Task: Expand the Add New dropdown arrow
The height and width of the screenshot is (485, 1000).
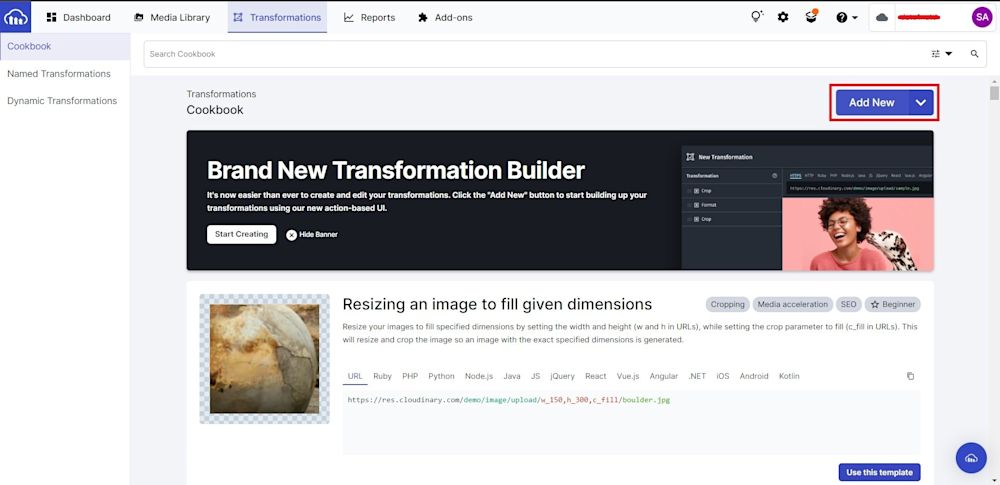Action: (x=921, y=102)
